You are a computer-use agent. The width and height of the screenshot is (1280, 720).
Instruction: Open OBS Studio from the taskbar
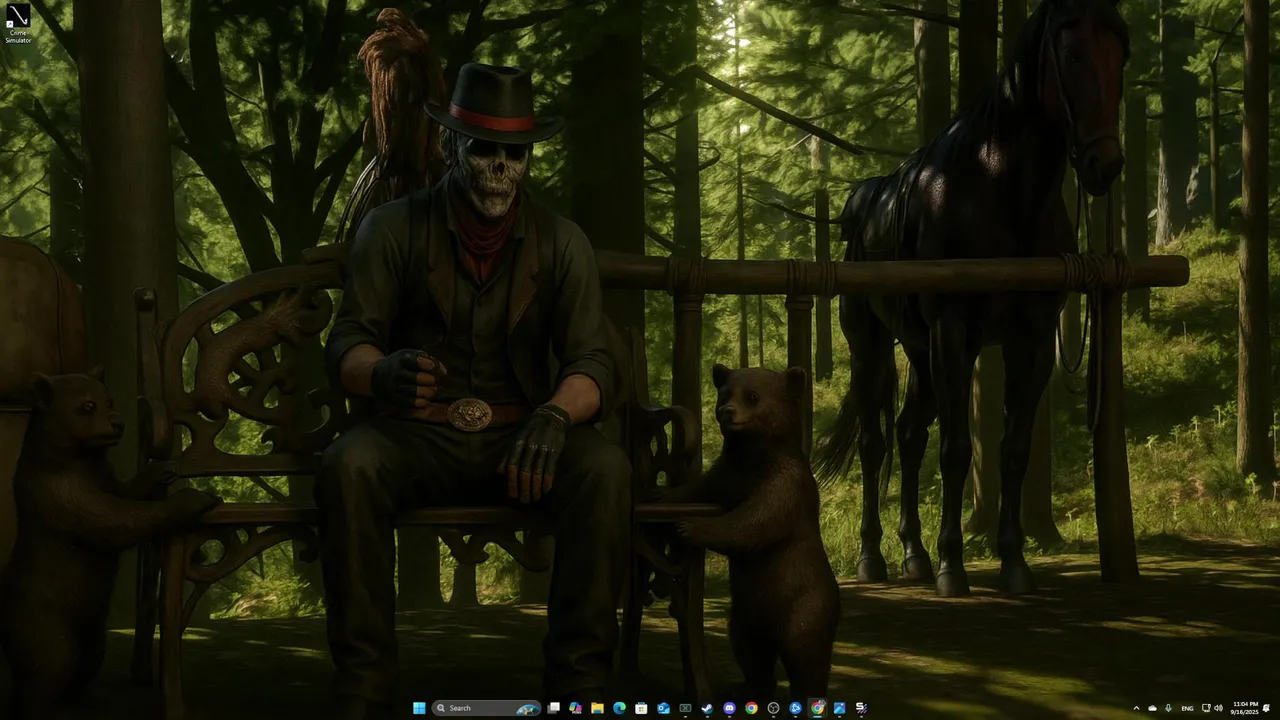click(773, 708)
